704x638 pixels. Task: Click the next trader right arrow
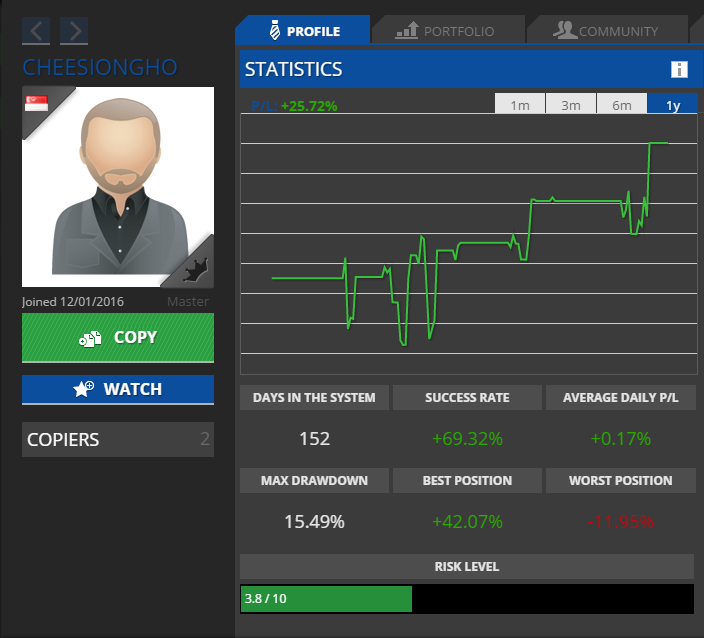74,31
